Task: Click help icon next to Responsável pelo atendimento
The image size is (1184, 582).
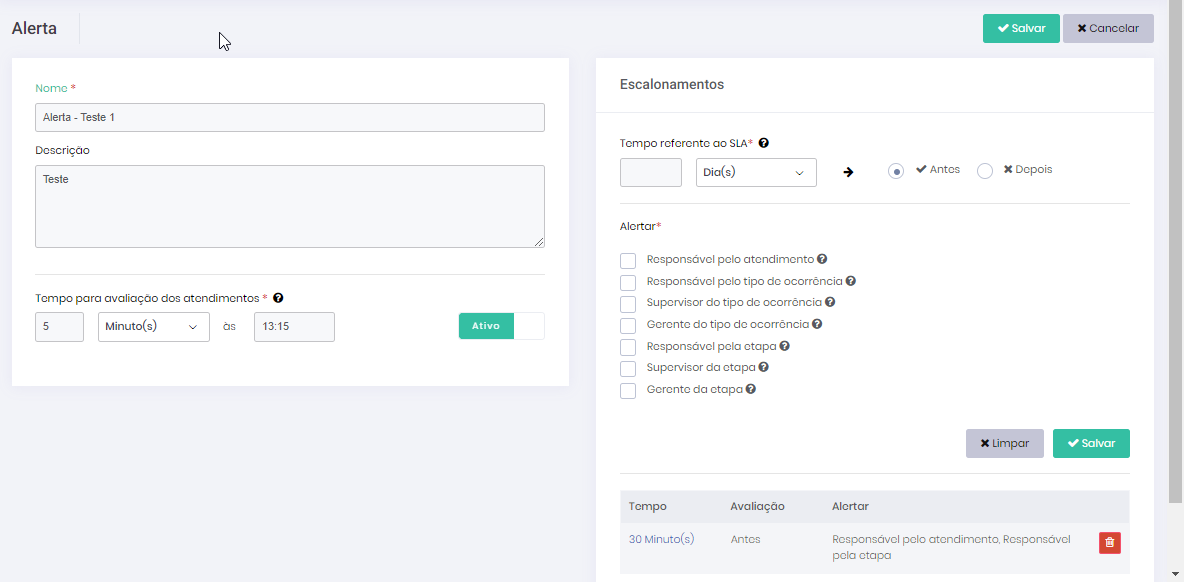Action: pos(822,259)
